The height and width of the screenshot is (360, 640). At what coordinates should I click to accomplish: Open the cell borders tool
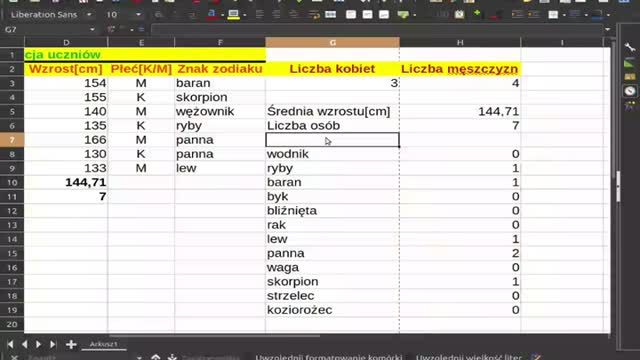tap(553, 15)
